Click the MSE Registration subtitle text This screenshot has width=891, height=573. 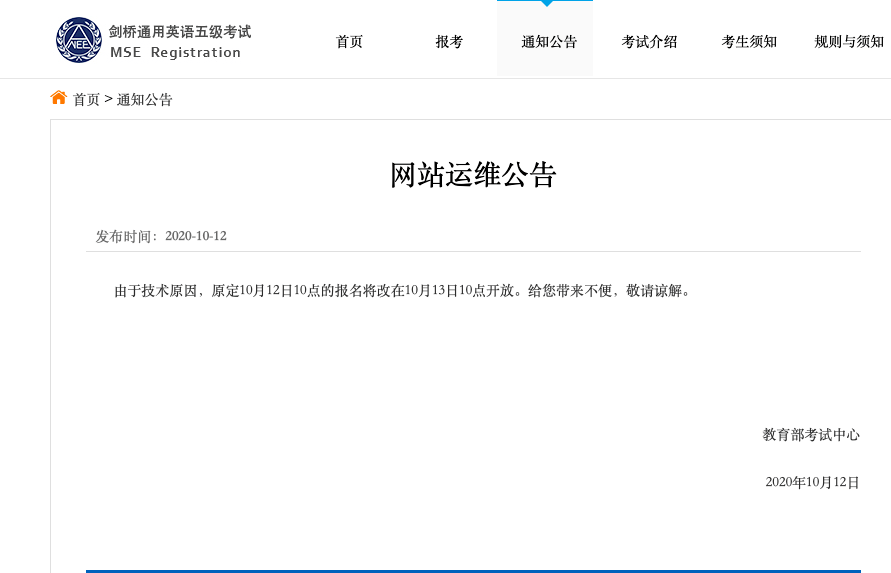coord(176,52)
